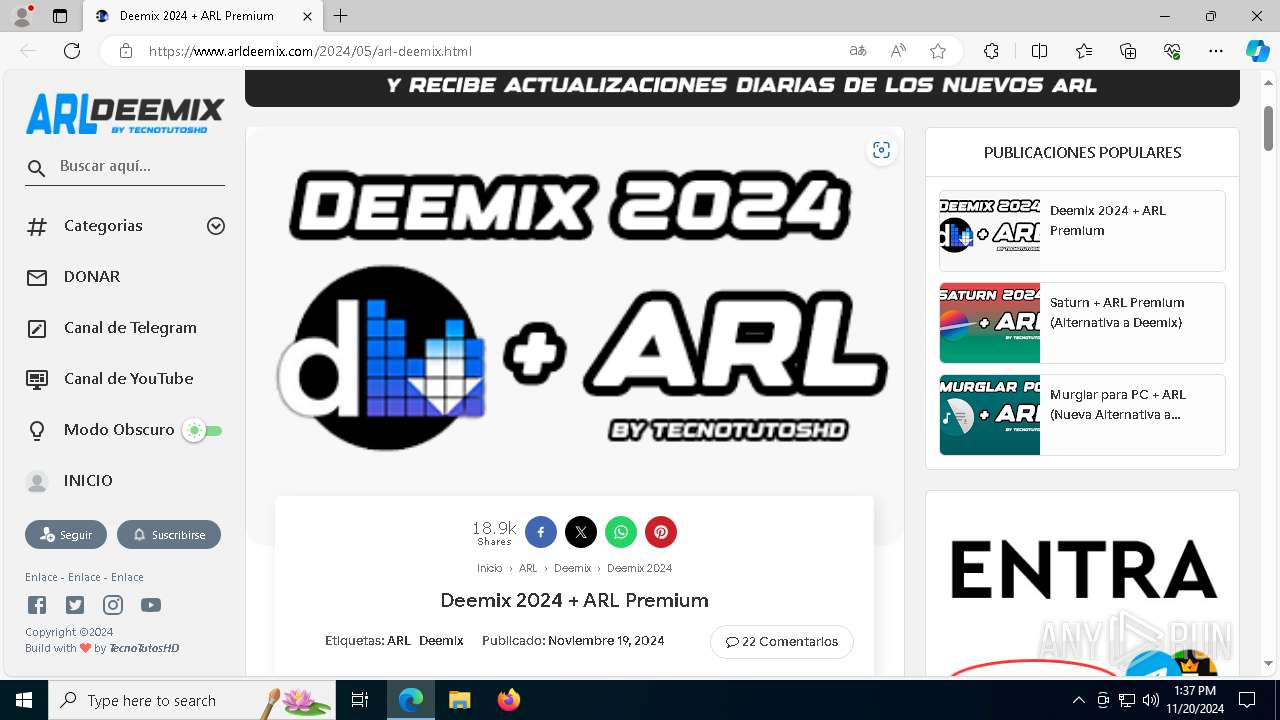
Task: Open Task View on taskbar
Action: pyautogui.click(x=360, y=700)
